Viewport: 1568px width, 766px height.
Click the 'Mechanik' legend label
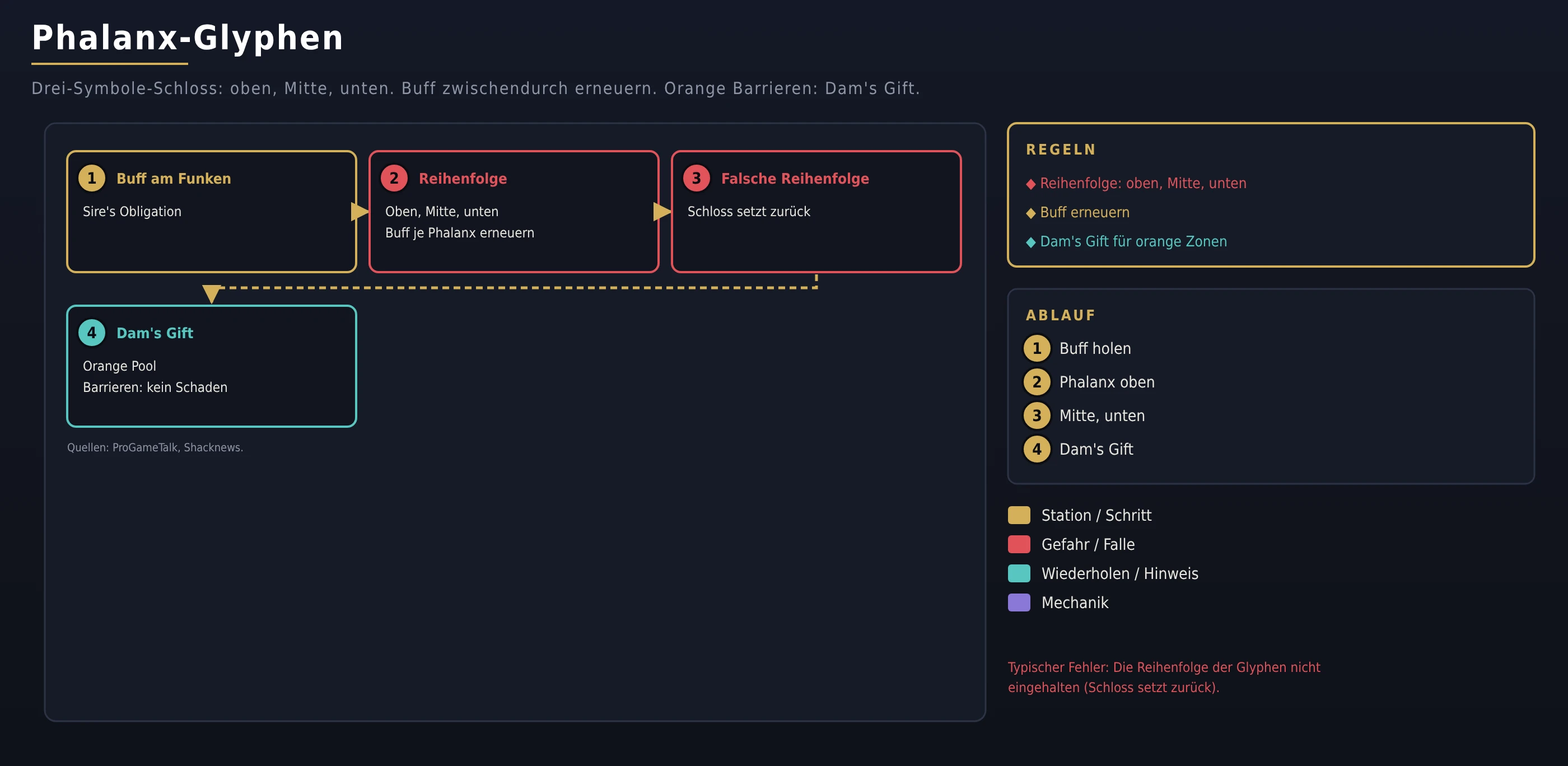1075,603
